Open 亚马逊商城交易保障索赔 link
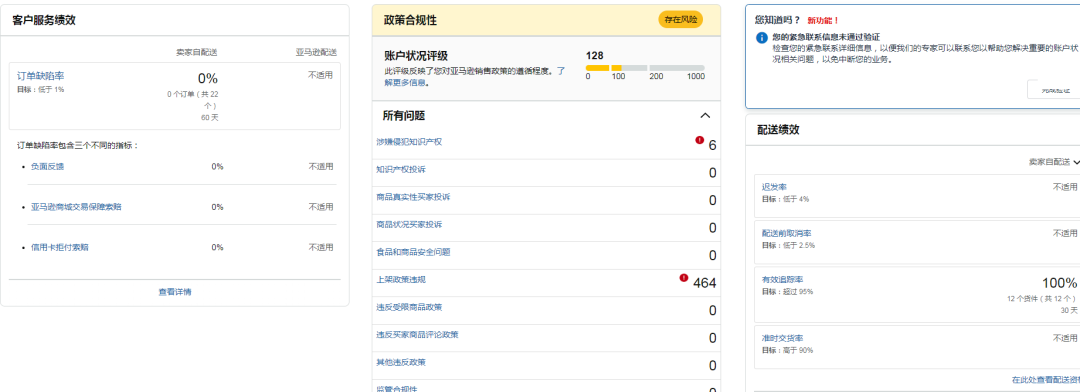1080x392 pixels. click(76, 207)
